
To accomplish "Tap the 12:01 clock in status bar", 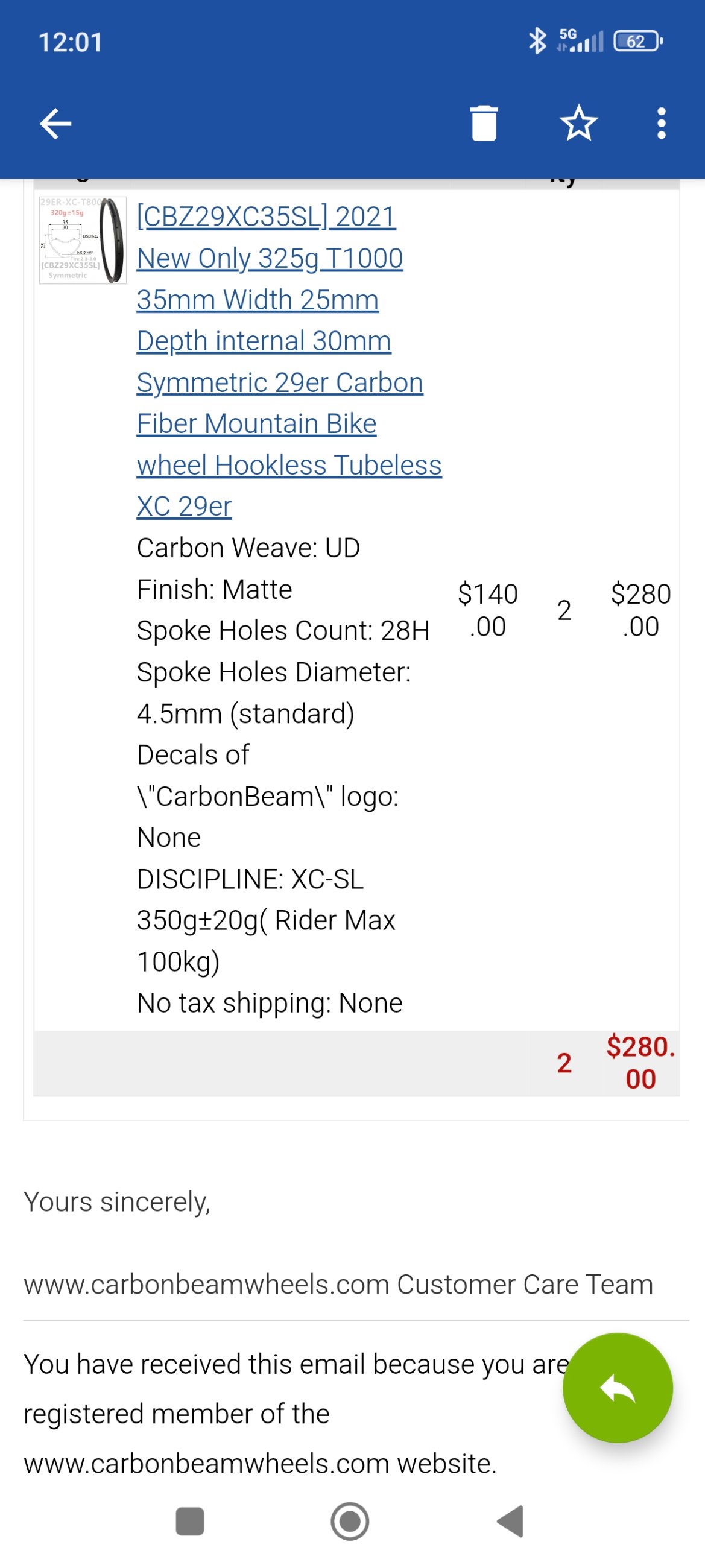I will click(71, 43).
